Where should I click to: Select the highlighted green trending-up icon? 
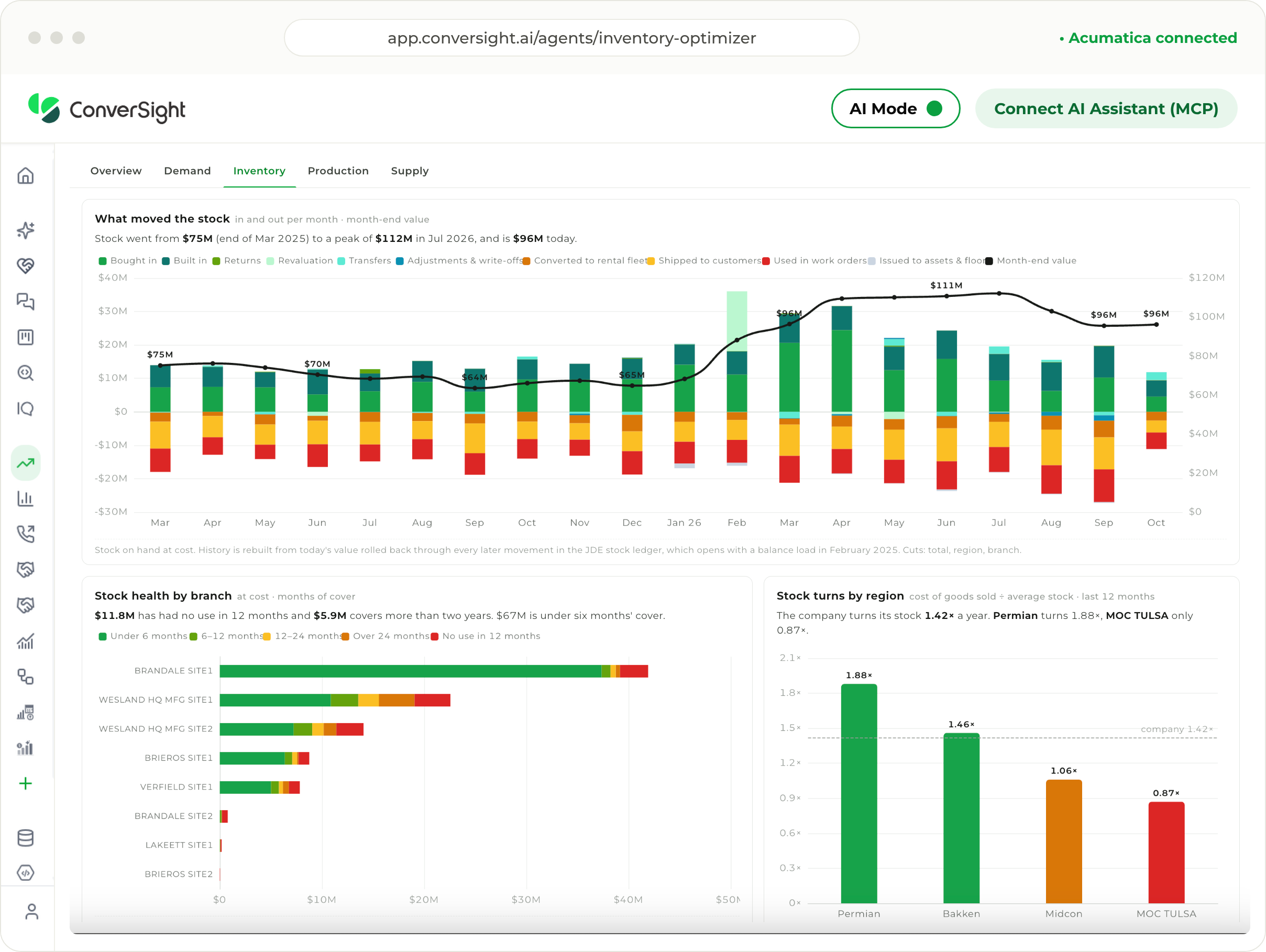[25, 463]
